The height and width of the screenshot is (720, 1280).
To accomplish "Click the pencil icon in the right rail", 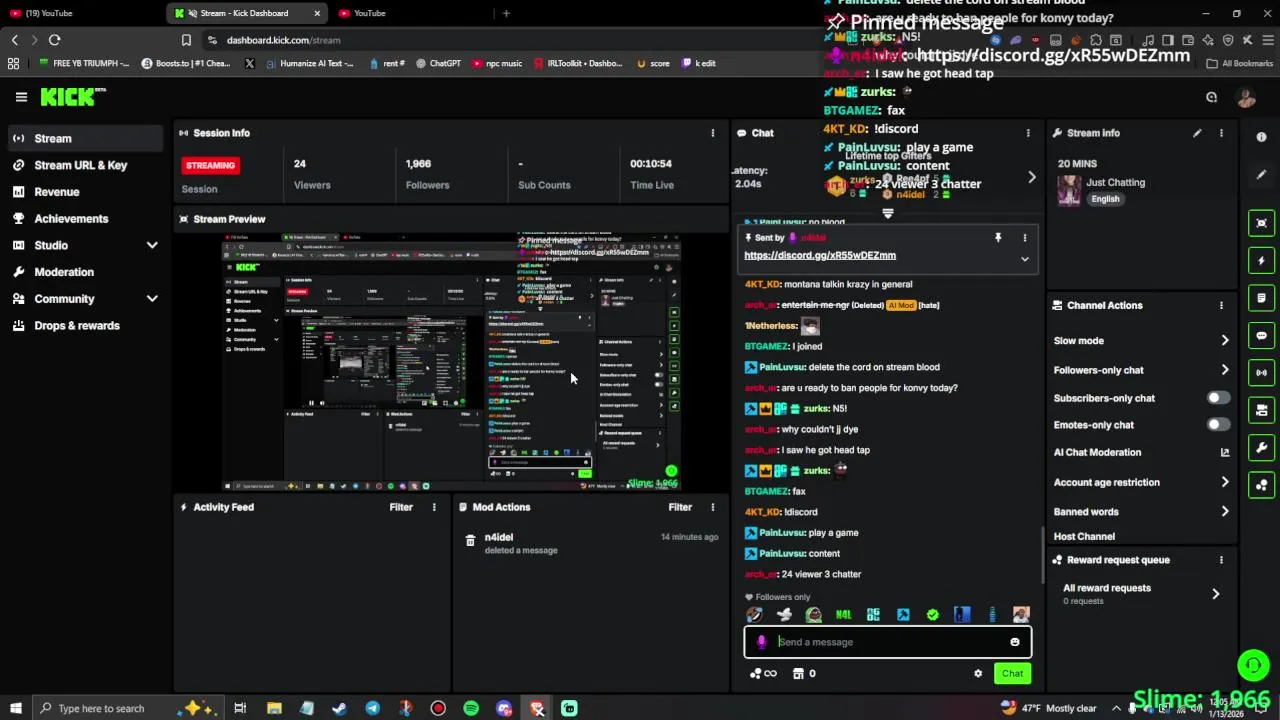I will coord(1262,174).
